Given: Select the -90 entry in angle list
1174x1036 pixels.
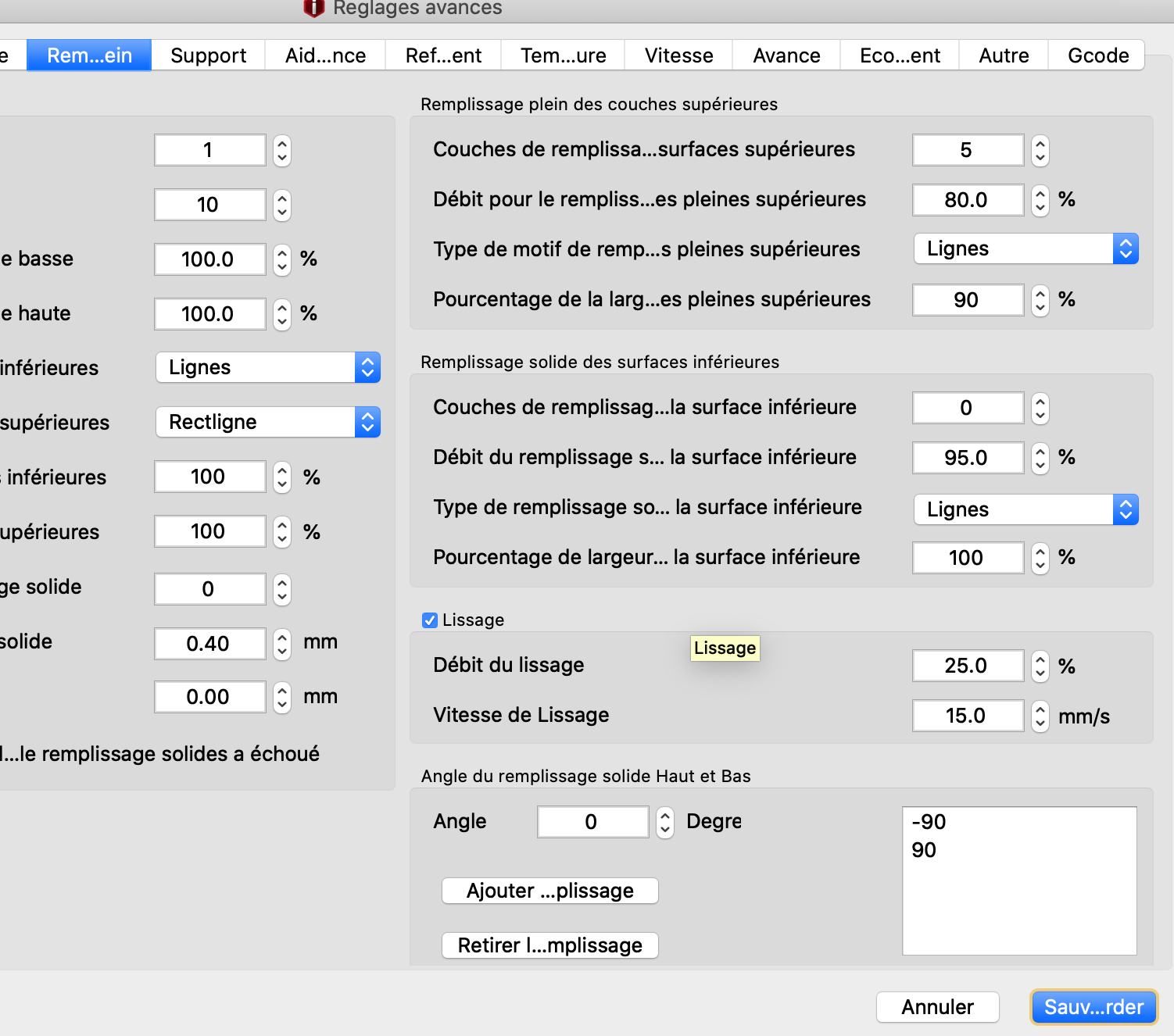Looking at the screenshot, I should click(929, 822).
